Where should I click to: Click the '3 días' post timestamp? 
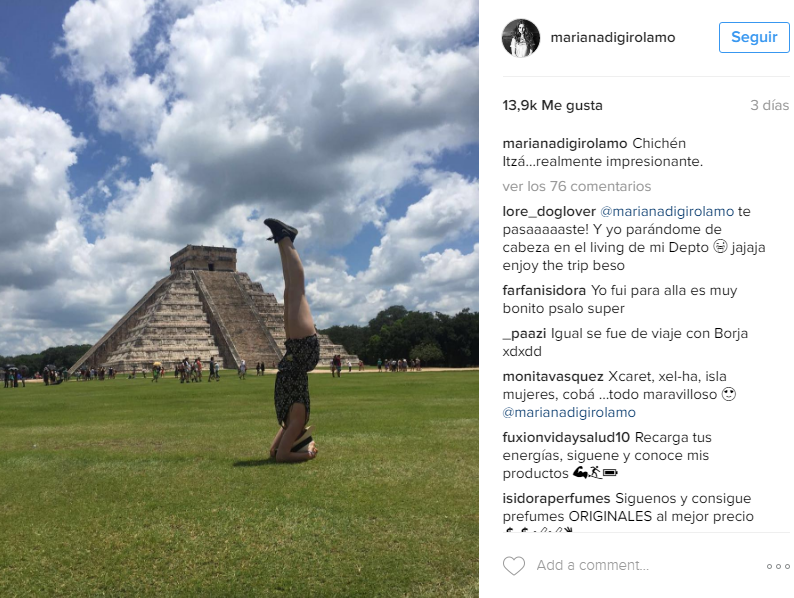click(769, 105)
